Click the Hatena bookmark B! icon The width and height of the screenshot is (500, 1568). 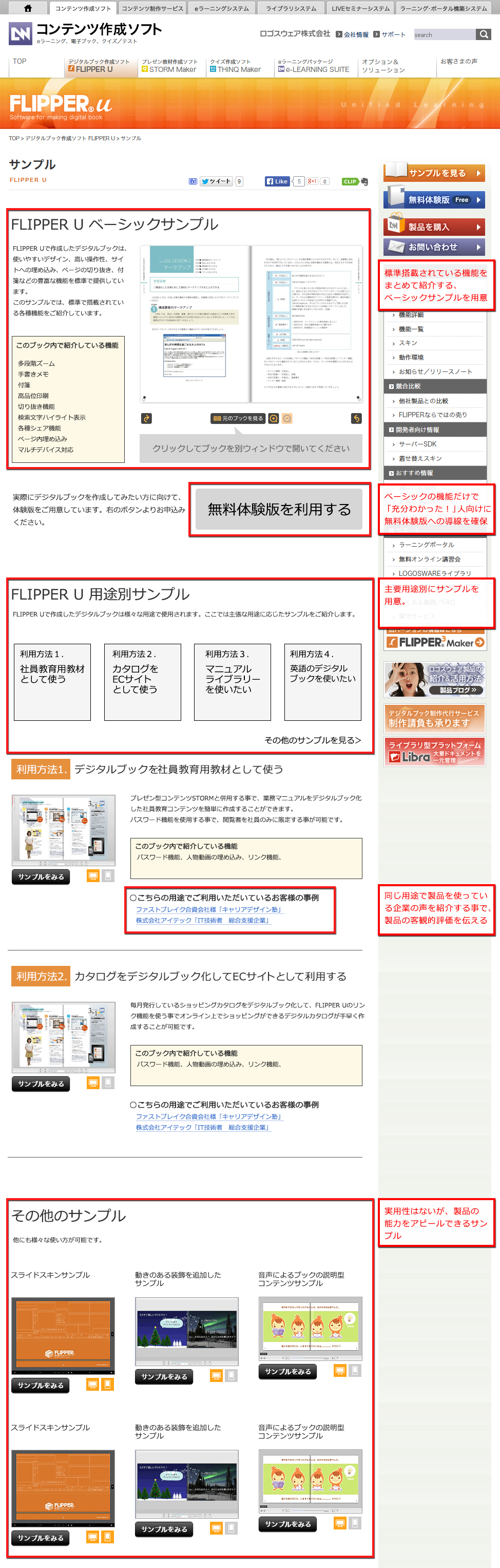193,181
